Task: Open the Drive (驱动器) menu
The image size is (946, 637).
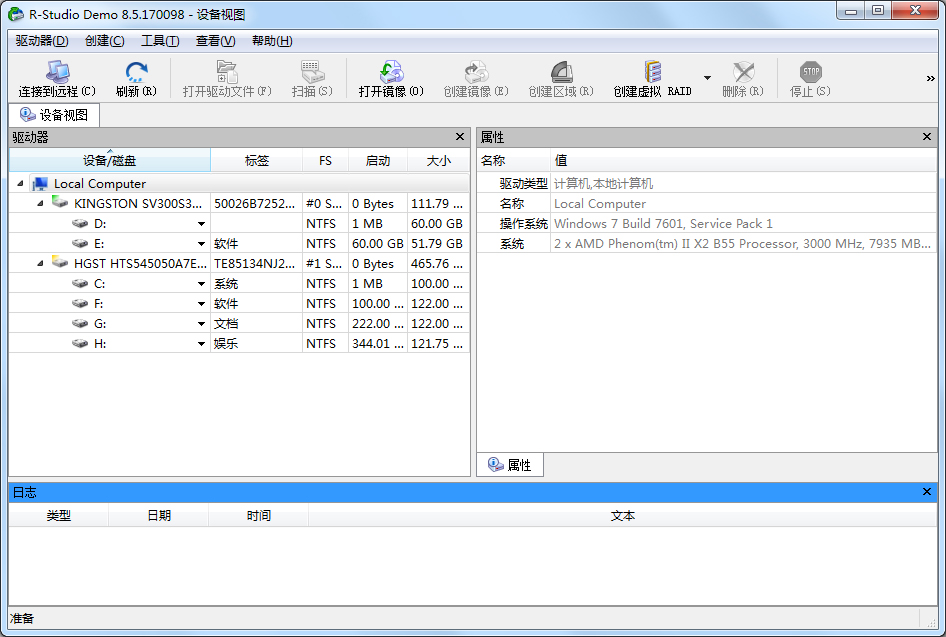Action: tap(42, 40)
